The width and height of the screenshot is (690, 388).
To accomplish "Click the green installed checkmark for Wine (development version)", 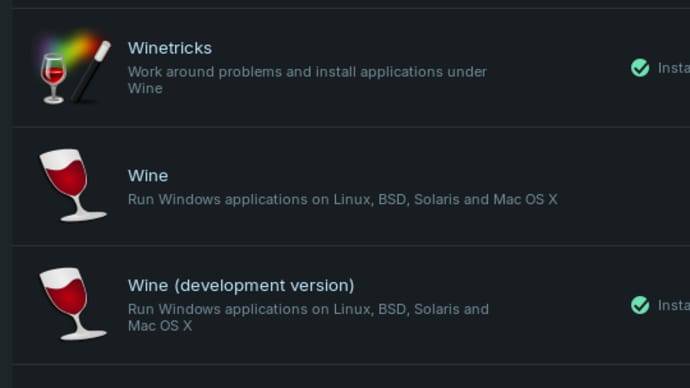I will coord(640,305).
